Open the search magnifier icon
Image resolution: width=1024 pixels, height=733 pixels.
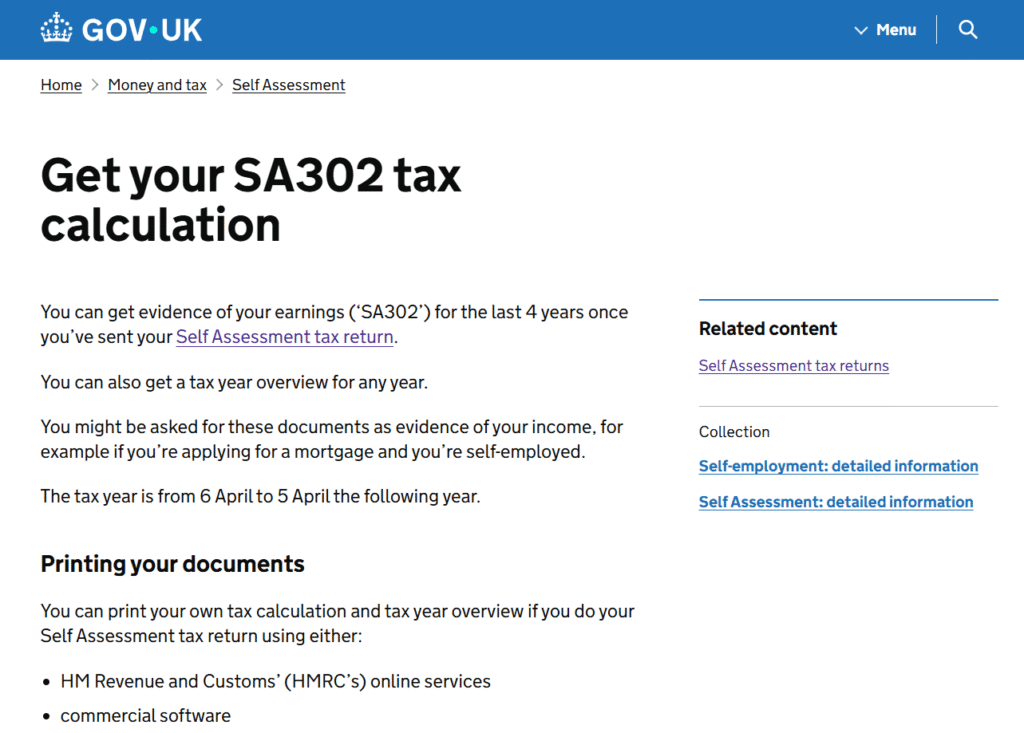tap(968, 30)
